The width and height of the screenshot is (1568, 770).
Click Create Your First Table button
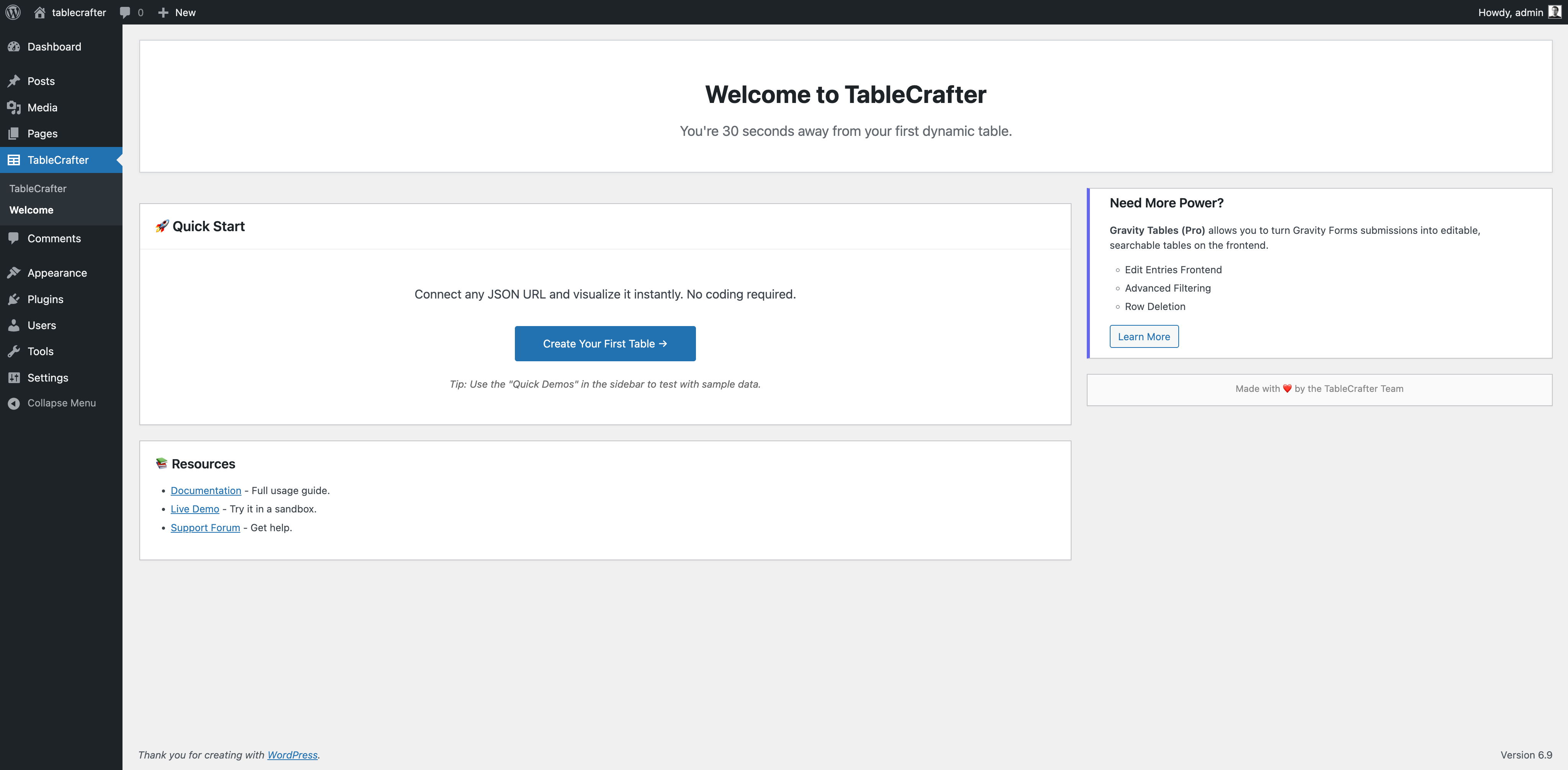tap(604, 344)
